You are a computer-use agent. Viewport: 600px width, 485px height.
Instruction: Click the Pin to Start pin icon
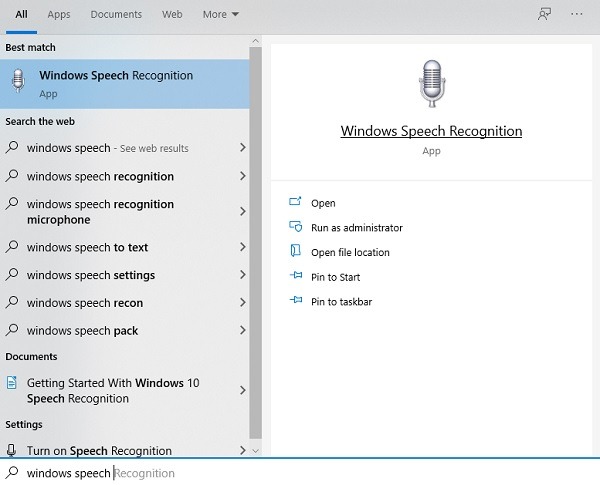(x=295, y=275)
